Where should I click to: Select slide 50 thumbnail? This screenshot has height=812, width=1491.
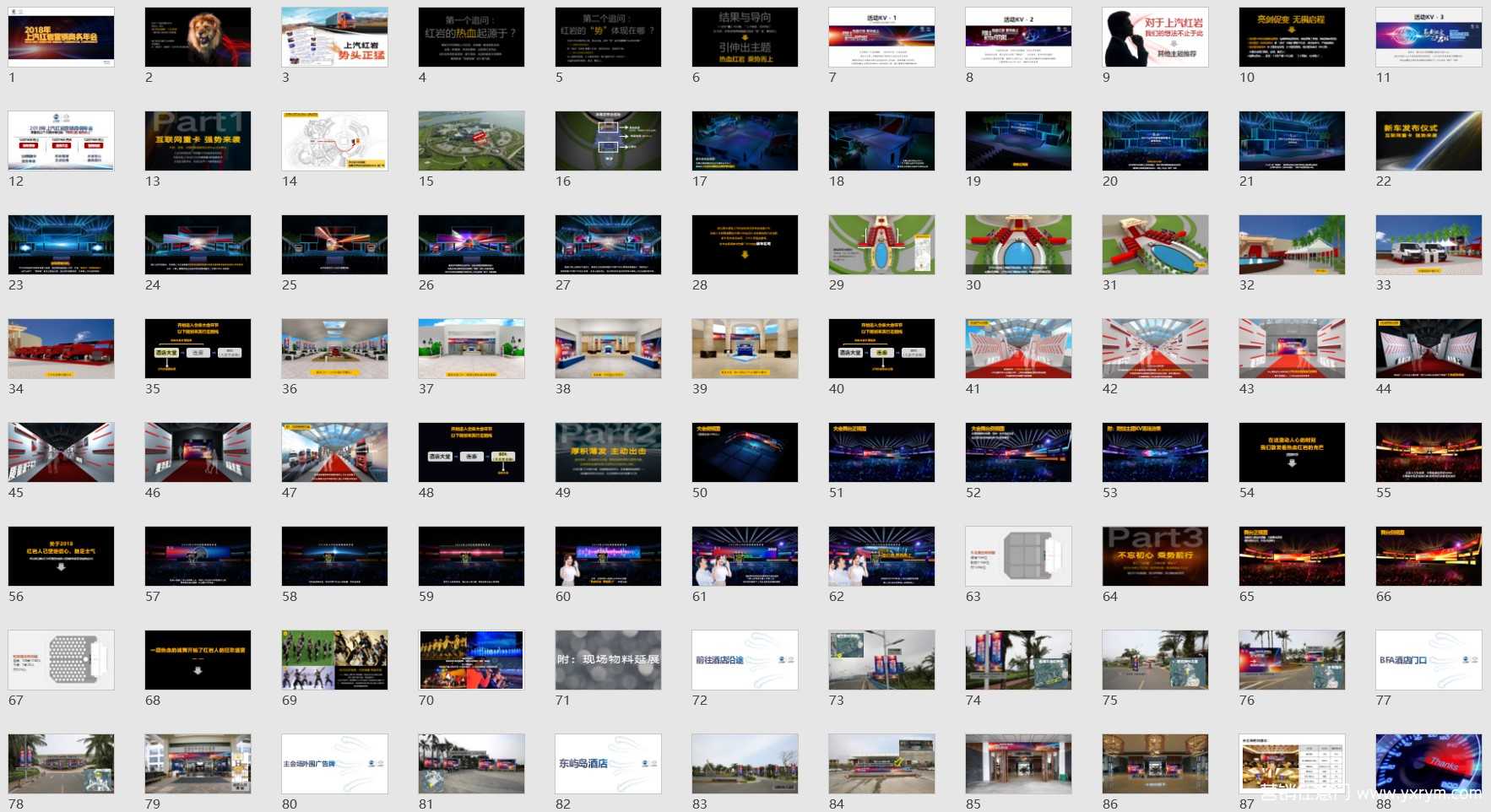[x=745, y=452]
